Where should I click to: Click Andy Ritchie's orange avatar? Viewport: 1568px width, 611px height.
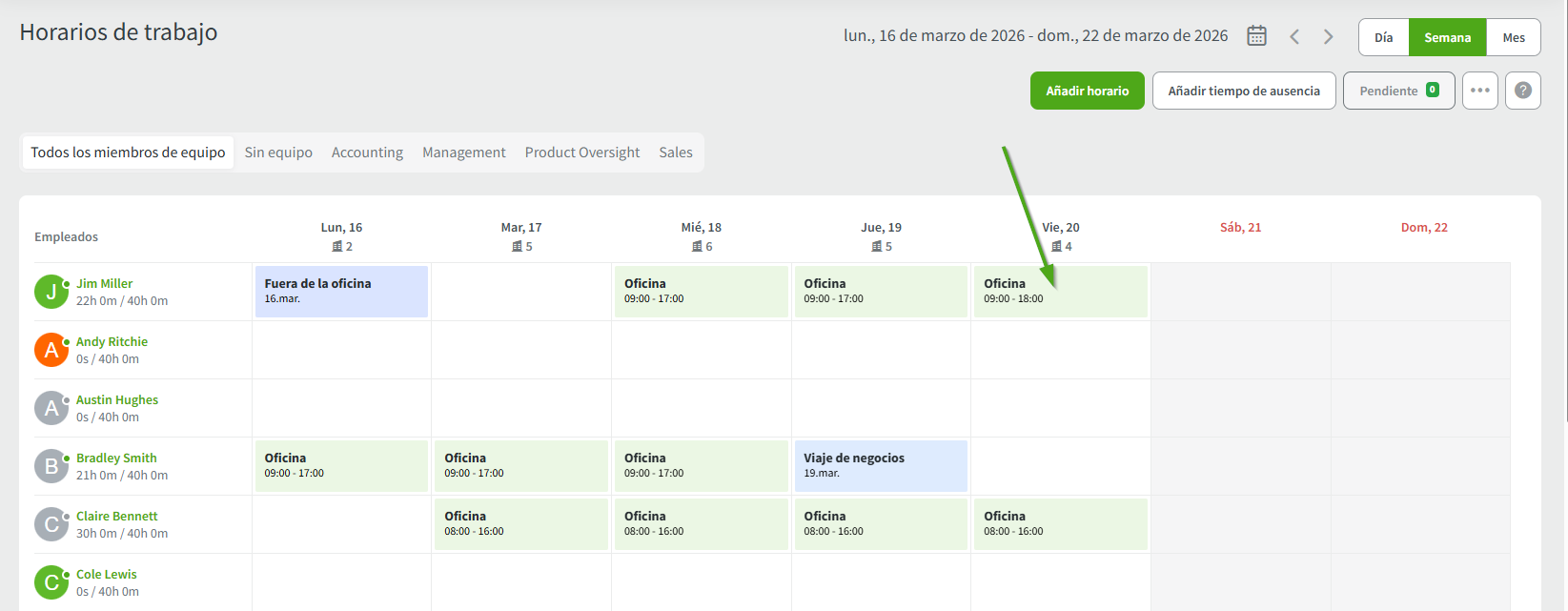[51, 350]
